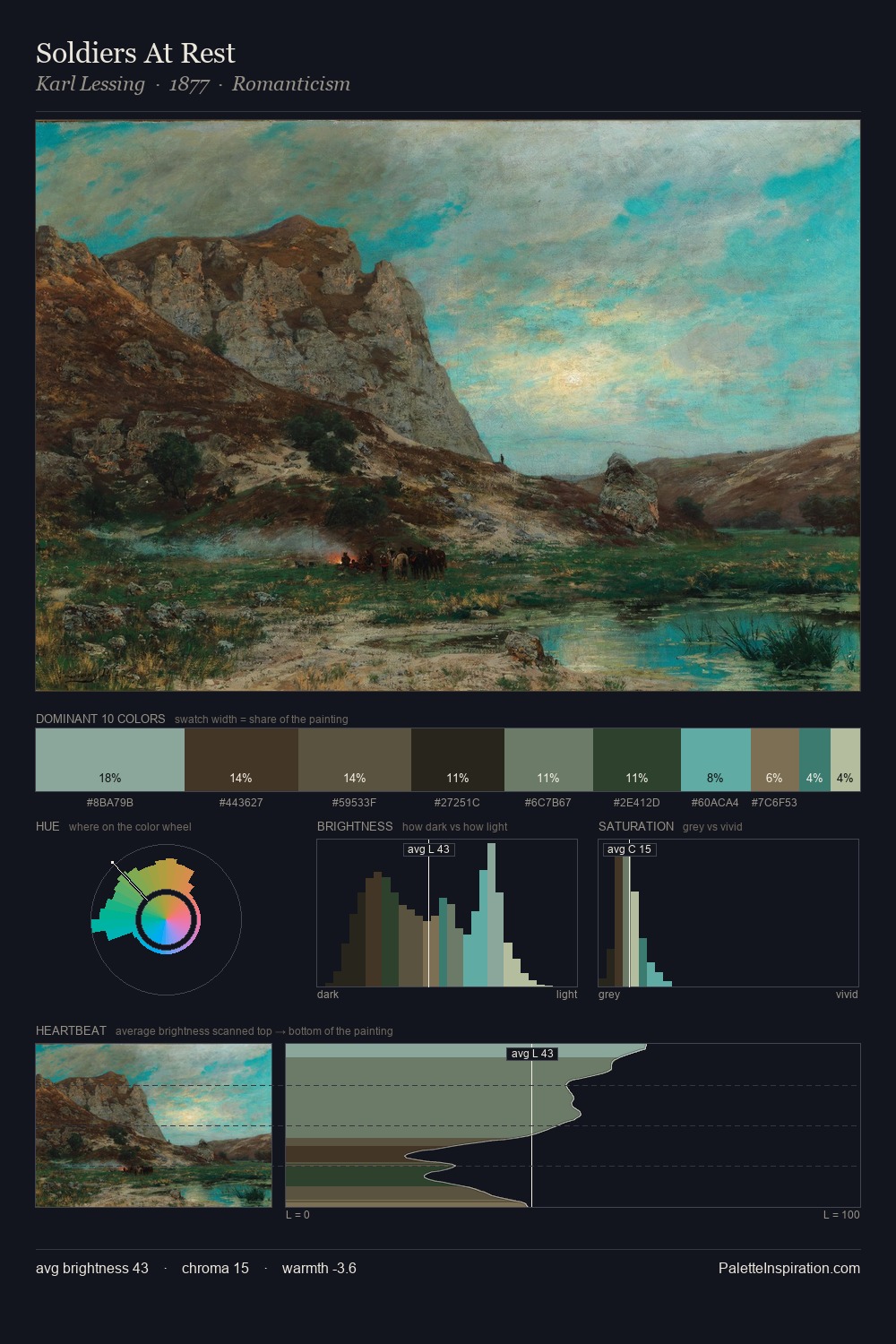896x1344 pixels.
Task: Click the SATURATION section heading
Action: (x=636, y=826)
